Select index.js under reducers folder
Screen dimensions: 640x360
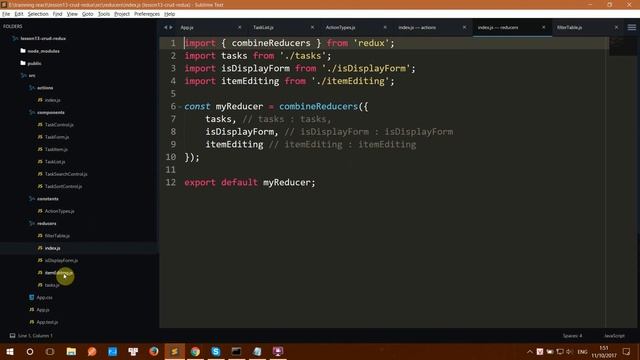point(52,248)
